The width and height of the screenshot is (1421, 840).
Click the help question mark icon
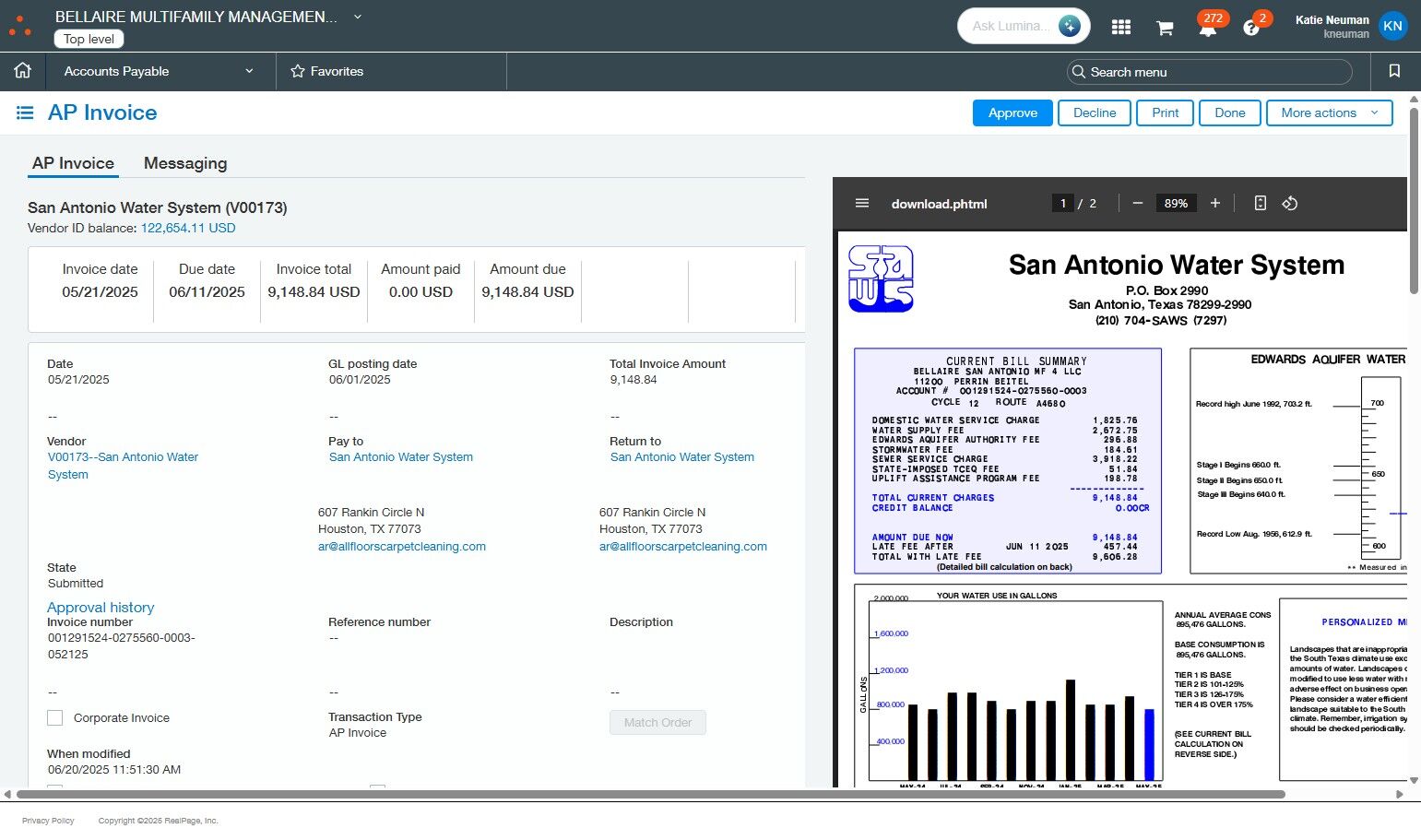pyautogui.click(x=1250, y=28)
